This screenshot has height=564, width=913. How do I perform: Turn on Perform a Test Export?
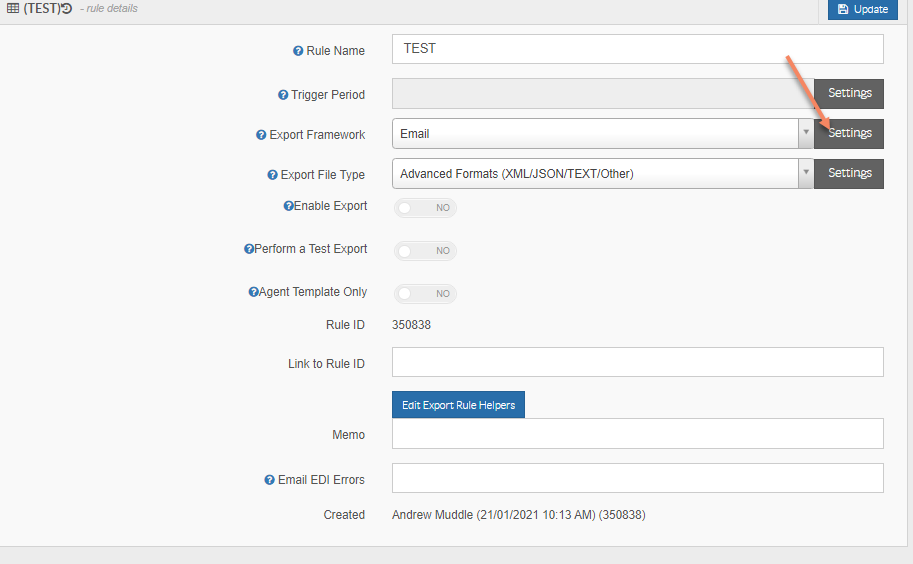(426, 251)
